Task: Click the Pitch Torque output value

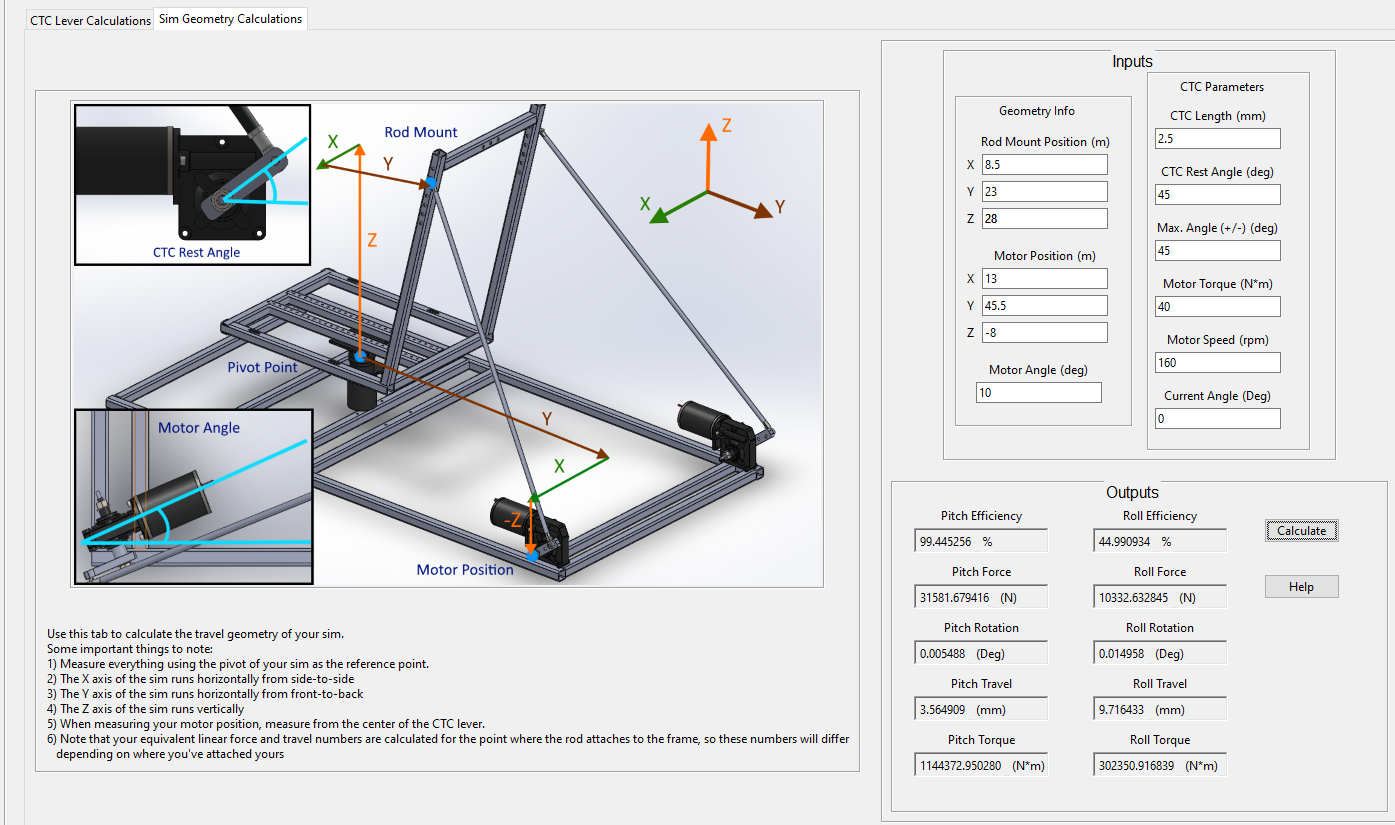Action: pyautogui.click(x=981, y=765)
